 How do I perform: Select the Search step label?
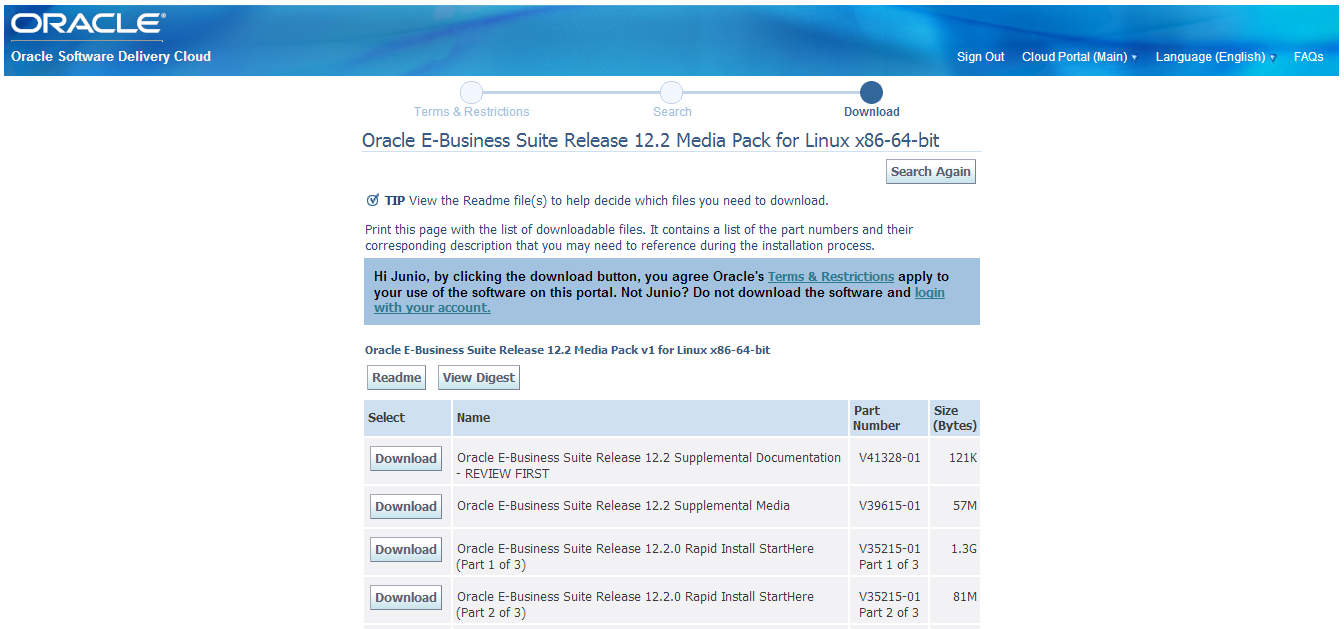pyautogui.click(x=672, y=112)
